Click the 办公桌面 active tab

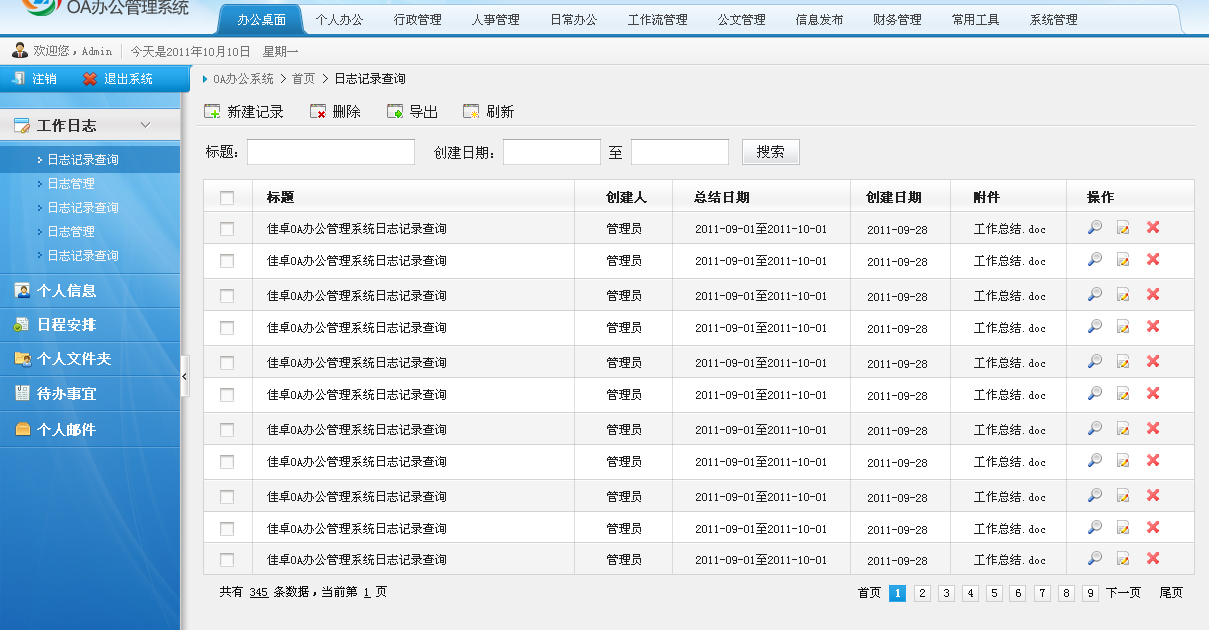261,19
